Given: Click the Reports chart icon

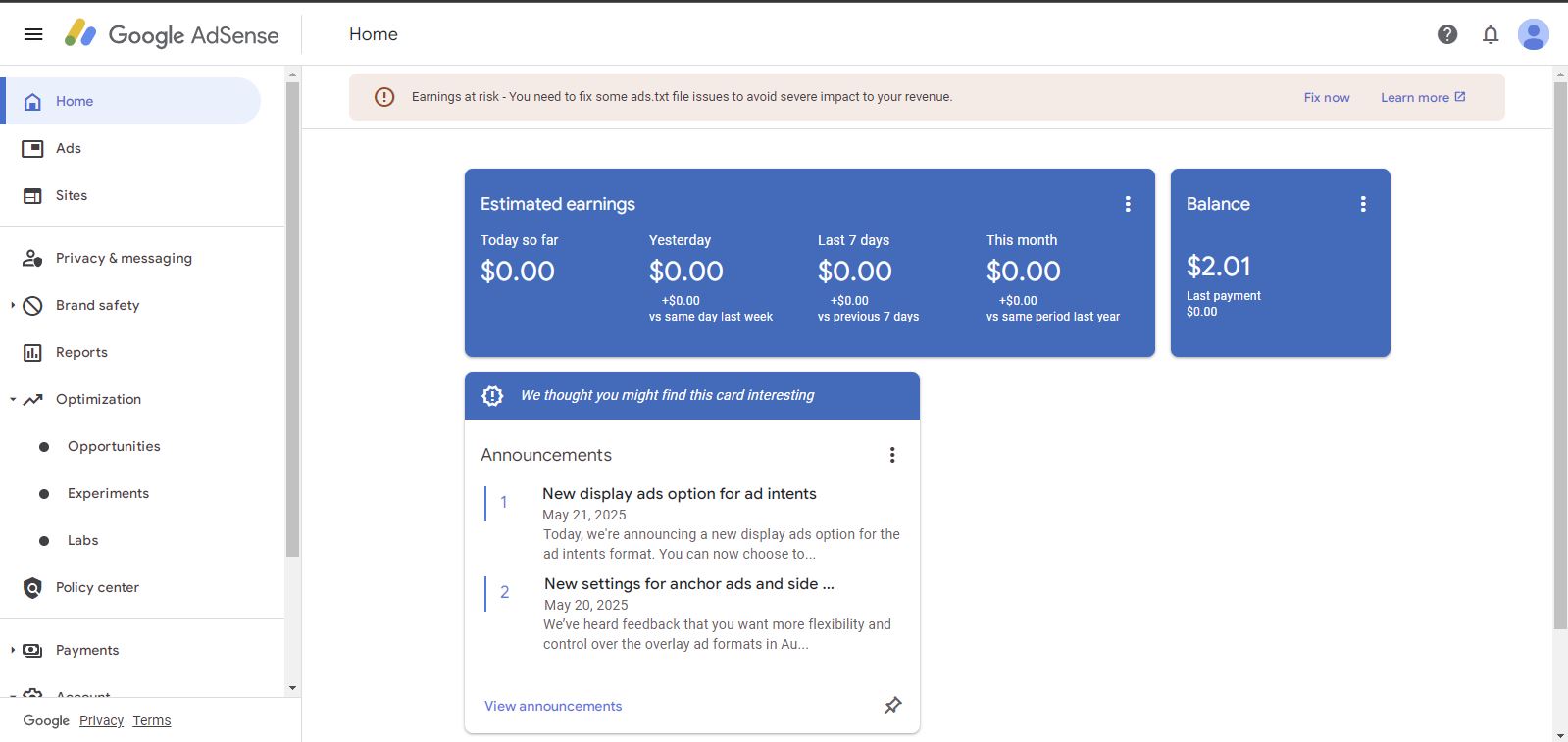Looking at the screenshot, I should pyautogui.click(x=32, y=352).
